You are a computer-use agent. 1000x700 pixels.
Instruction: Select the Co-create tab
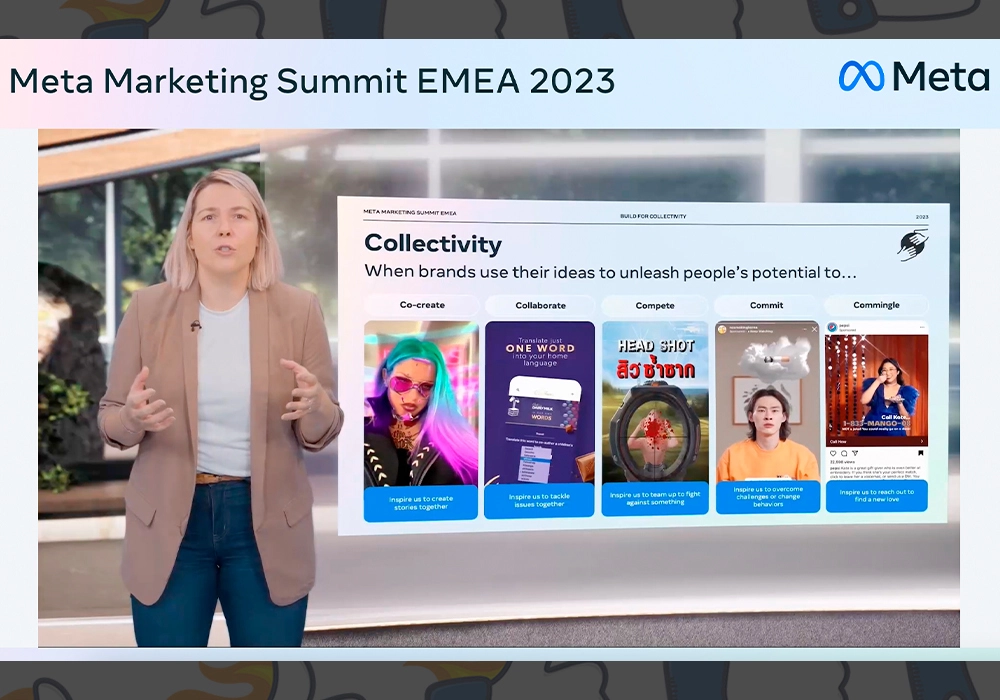(422, 305)
